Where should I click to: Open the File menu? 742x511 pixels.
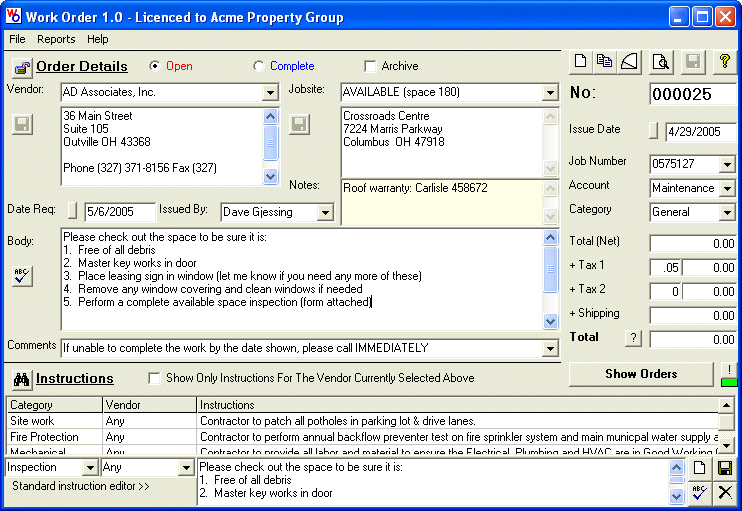point(17,39)
